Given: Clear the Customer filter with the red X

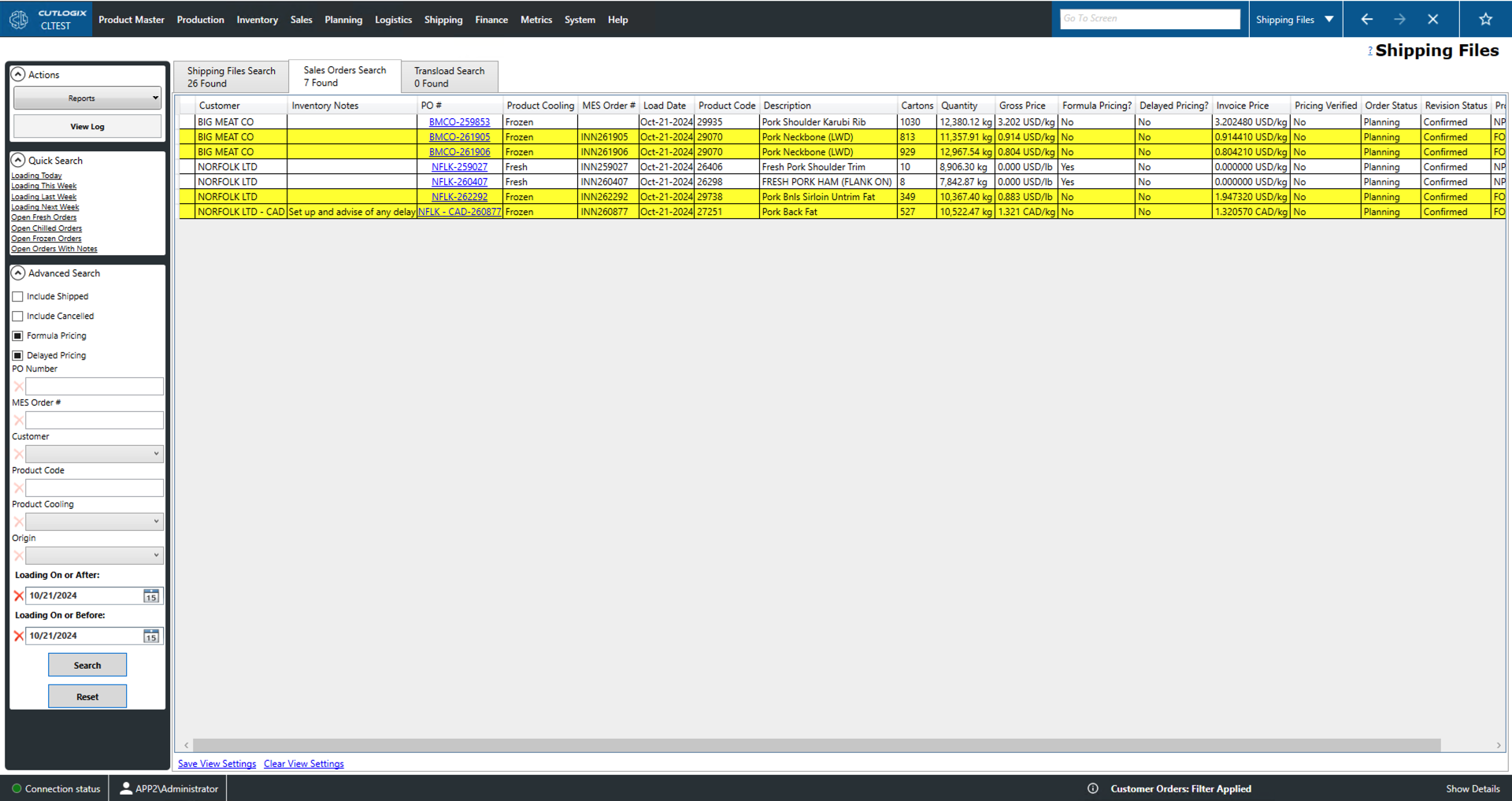Looking at the screenshot, I should pos(19,454).
